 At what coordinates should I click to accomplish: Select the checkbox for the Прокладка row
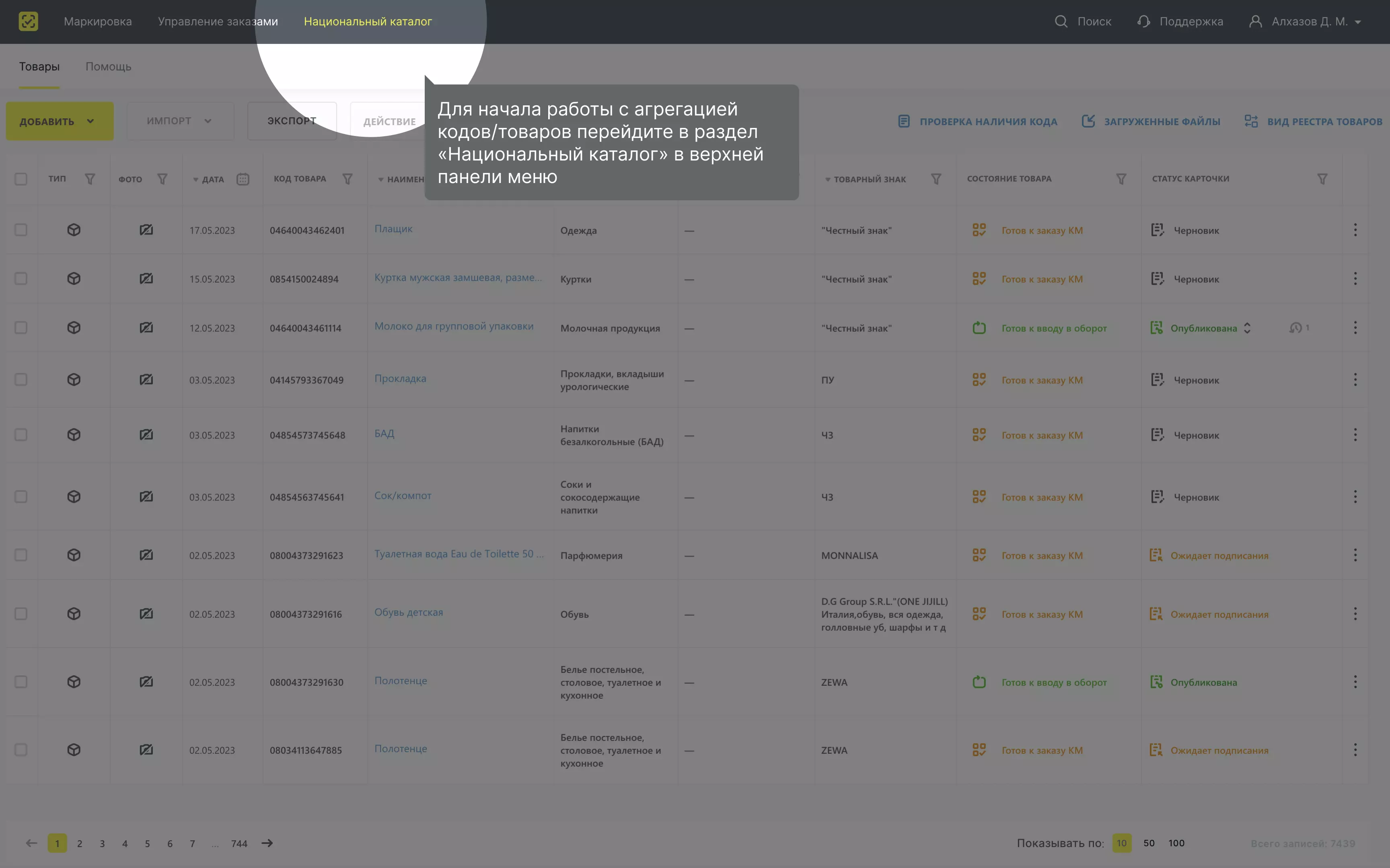(21, 379)
